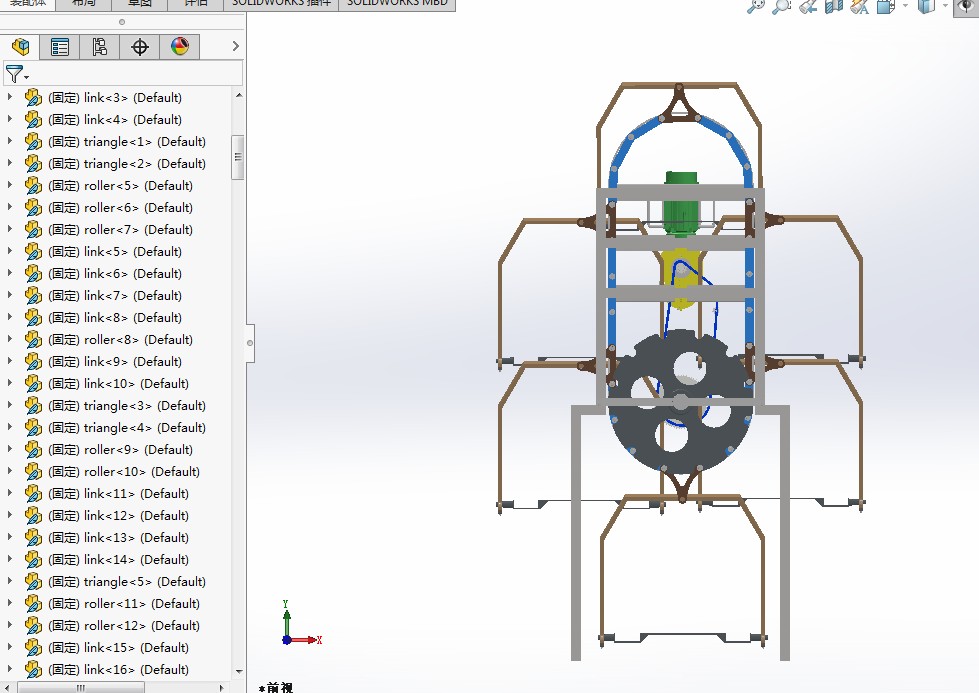Click the green motor in the model
This screenshot has width=979, height=693.
click(681, 204)
